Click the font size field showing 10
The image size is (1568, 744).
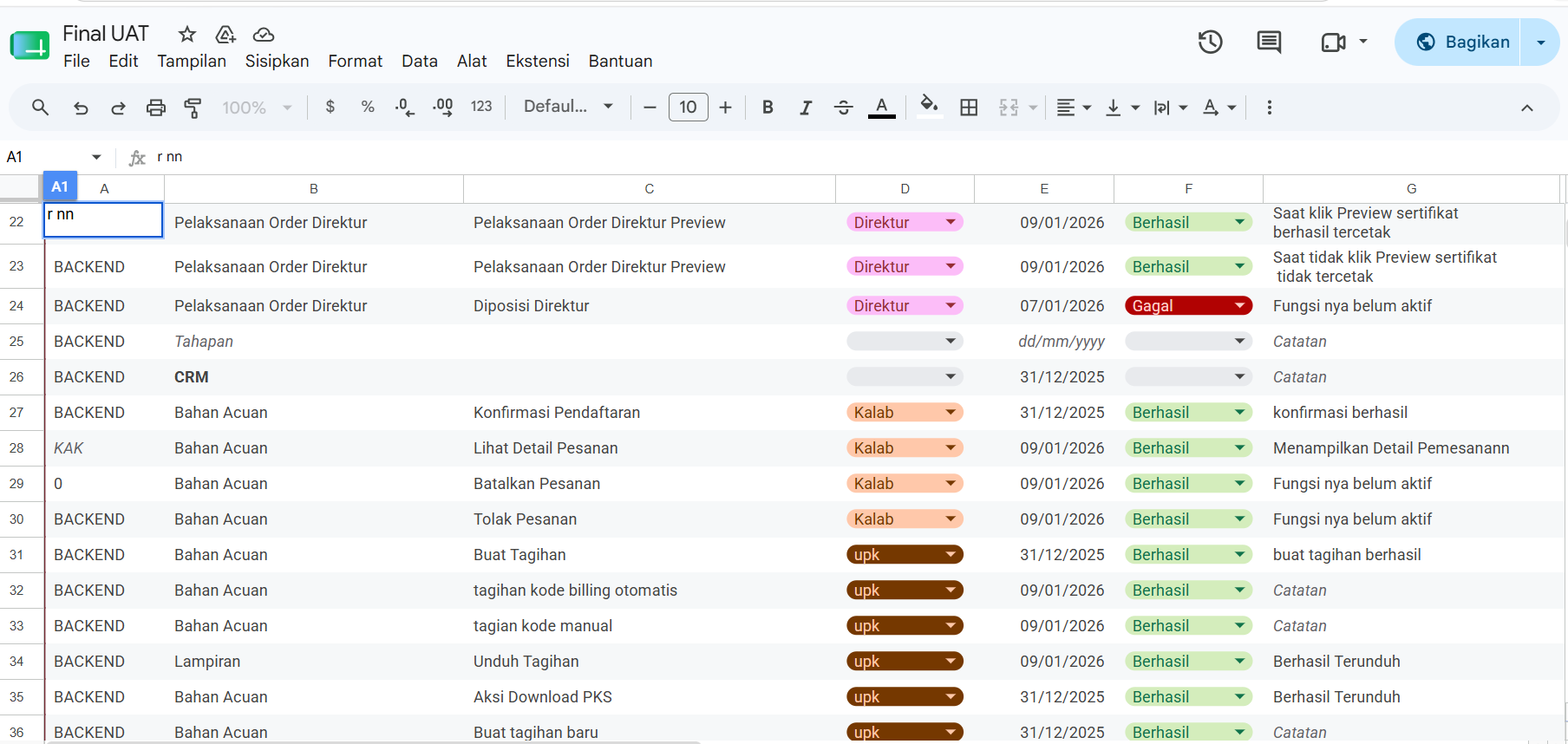click(689, 107)
